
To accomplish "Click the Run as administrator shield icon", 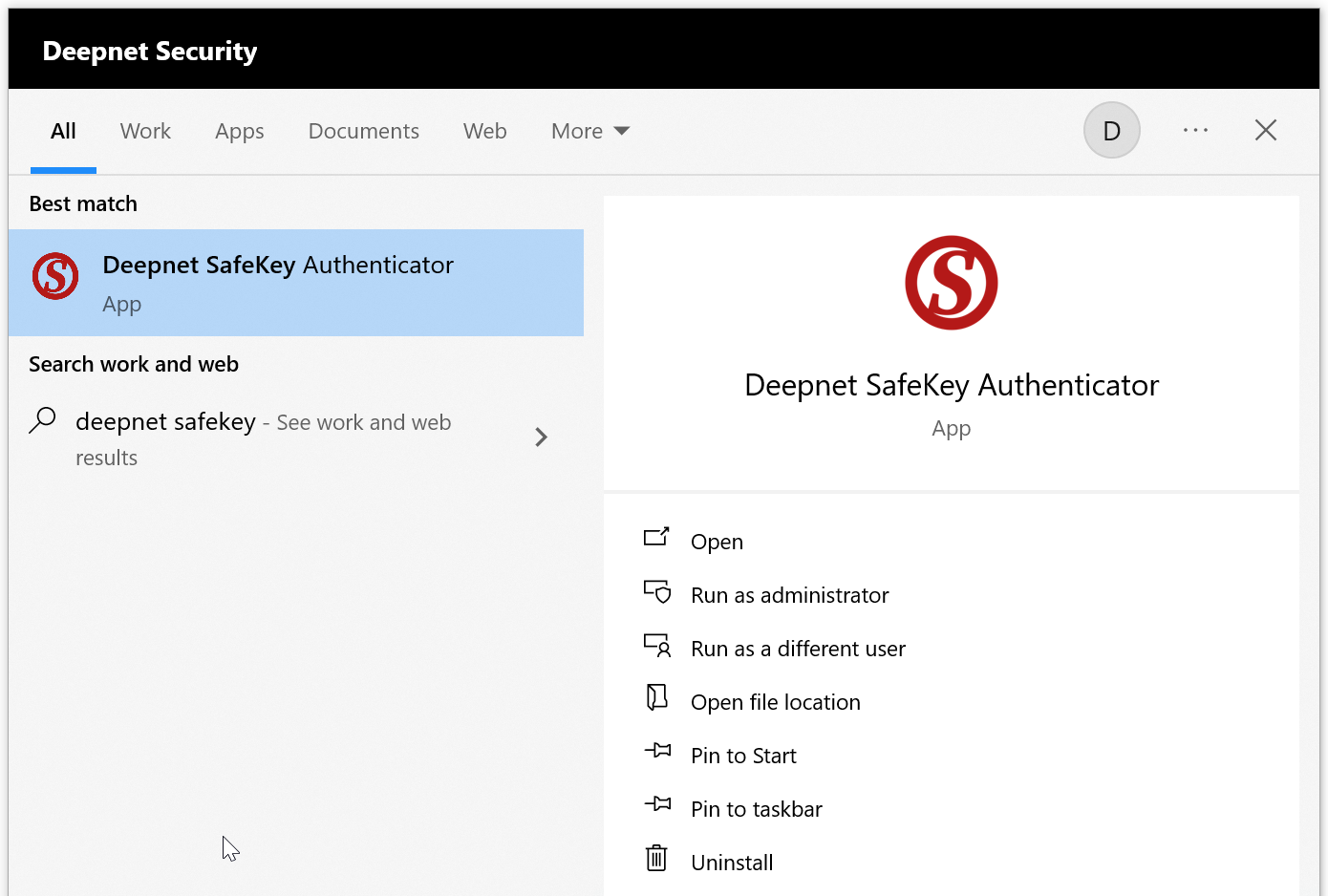I will (x=656, y=592).
